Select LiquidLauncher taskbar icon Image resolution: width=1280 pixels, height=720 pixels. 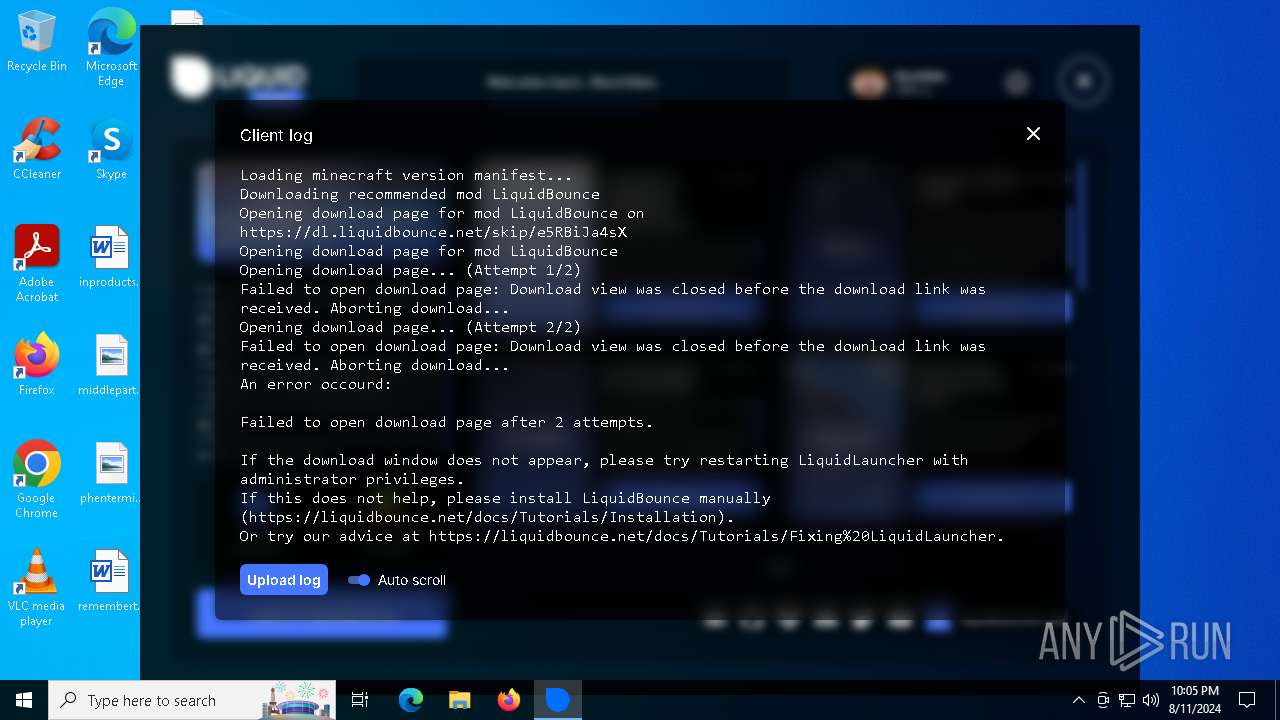(558, 700)
